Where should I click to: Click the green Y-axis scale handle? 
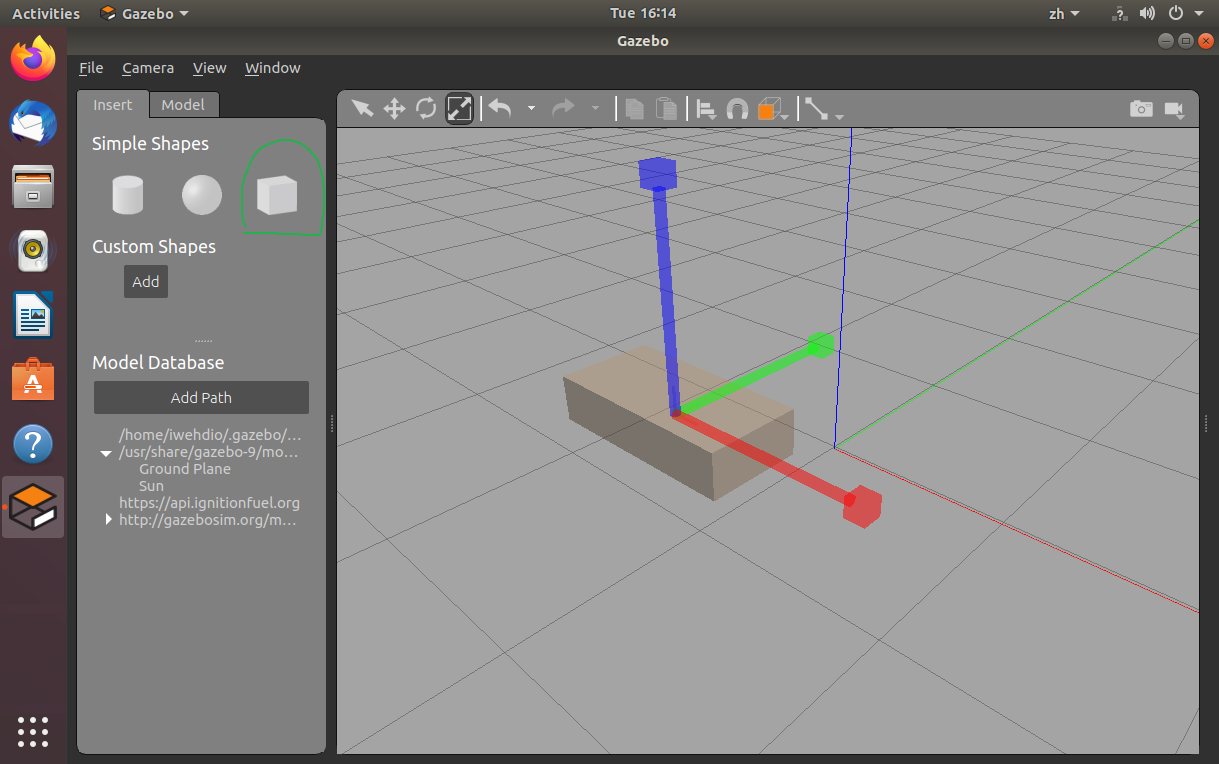tap(820, 345)
